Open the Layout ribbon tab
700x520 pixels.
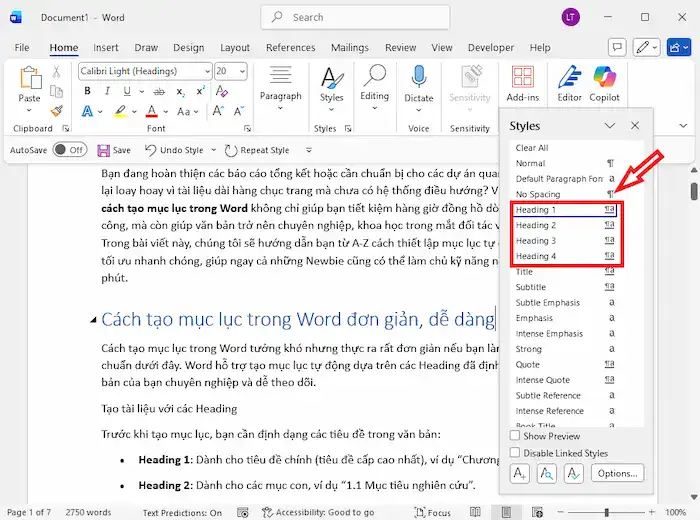(x=235, y=47)
